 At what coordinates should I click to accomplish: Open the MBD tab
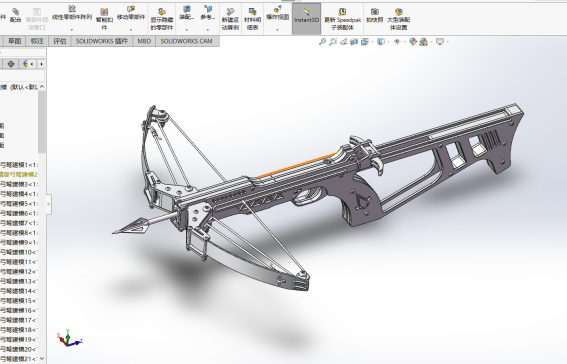[x=144, y=41]
